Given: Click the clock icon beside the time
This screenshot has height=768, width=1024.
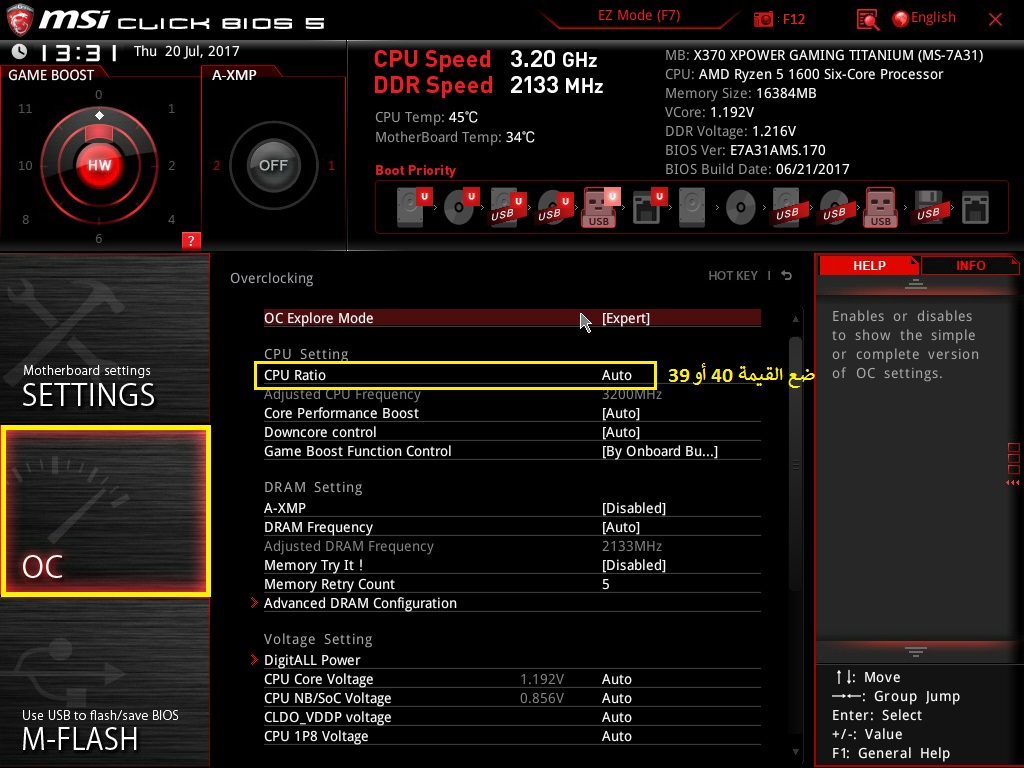Looking at the screenshot, I should coord(19,51).
